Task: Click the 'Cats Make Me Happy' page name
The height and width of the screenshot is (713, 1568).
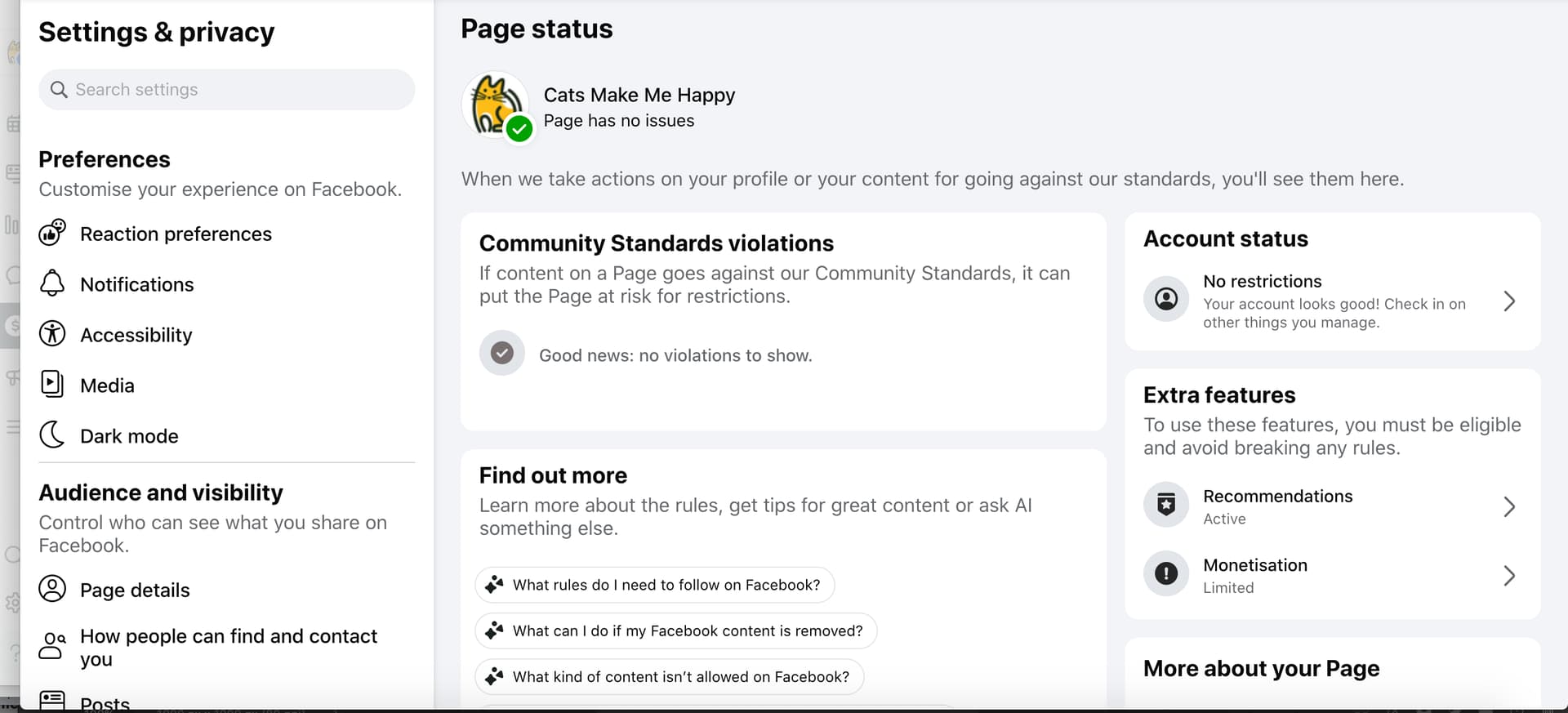Action: coord(639,95)
